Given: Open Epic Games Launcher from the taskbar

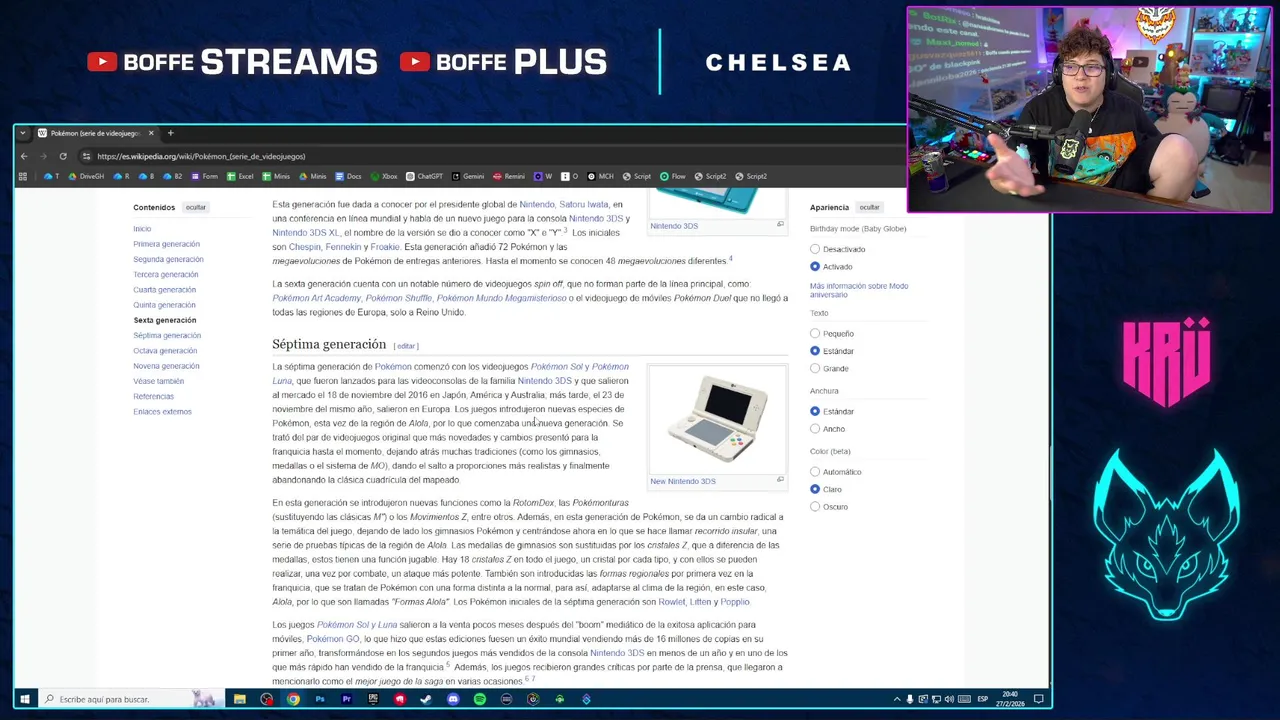Looking at the screenshot, I should click(x=373, y=699).
